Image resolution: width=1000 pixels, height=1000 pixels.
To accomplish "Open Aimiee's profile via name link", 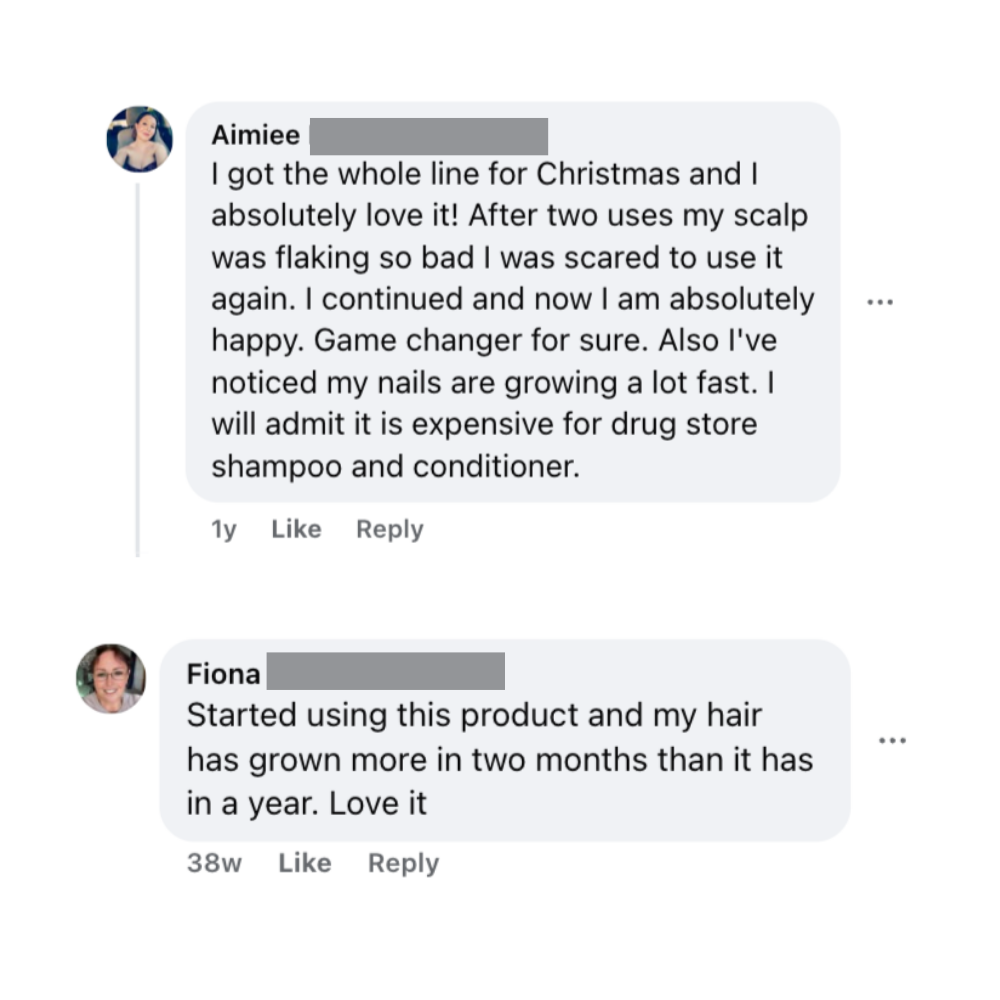I will pyautogui.click(x=255, y=136).
